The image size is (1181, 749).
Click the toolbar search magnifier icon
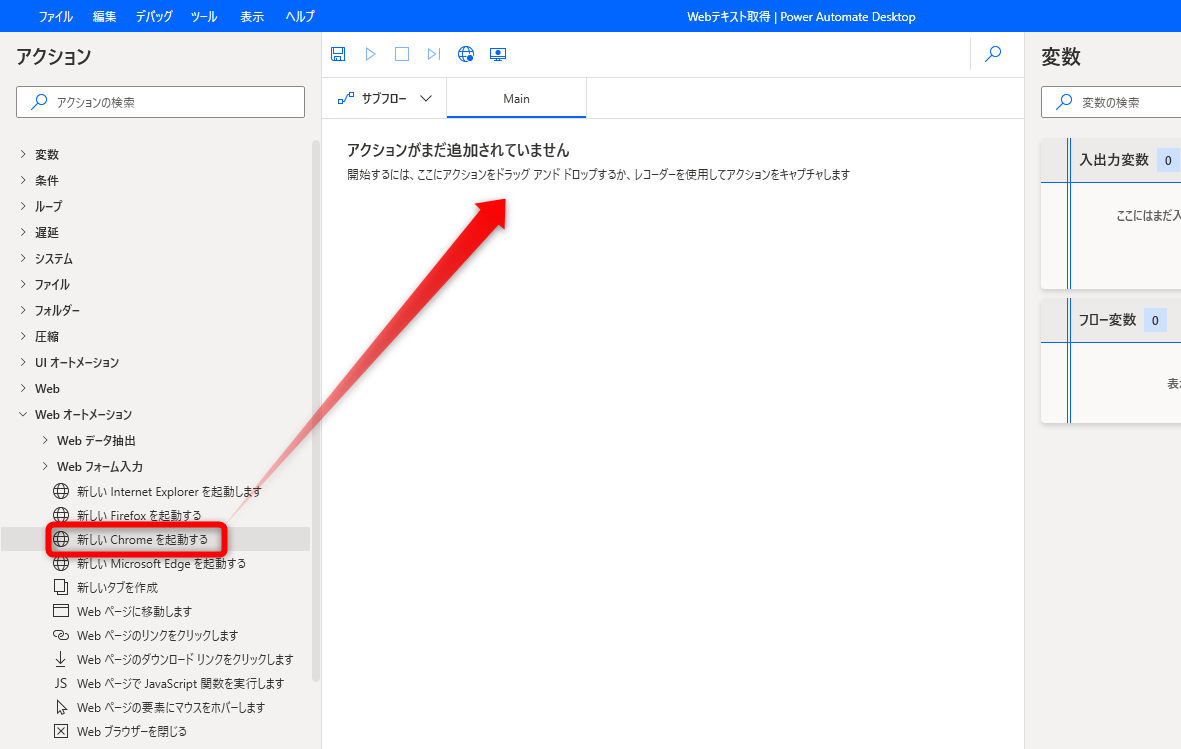pyautogui.click(x=992, y=54)
